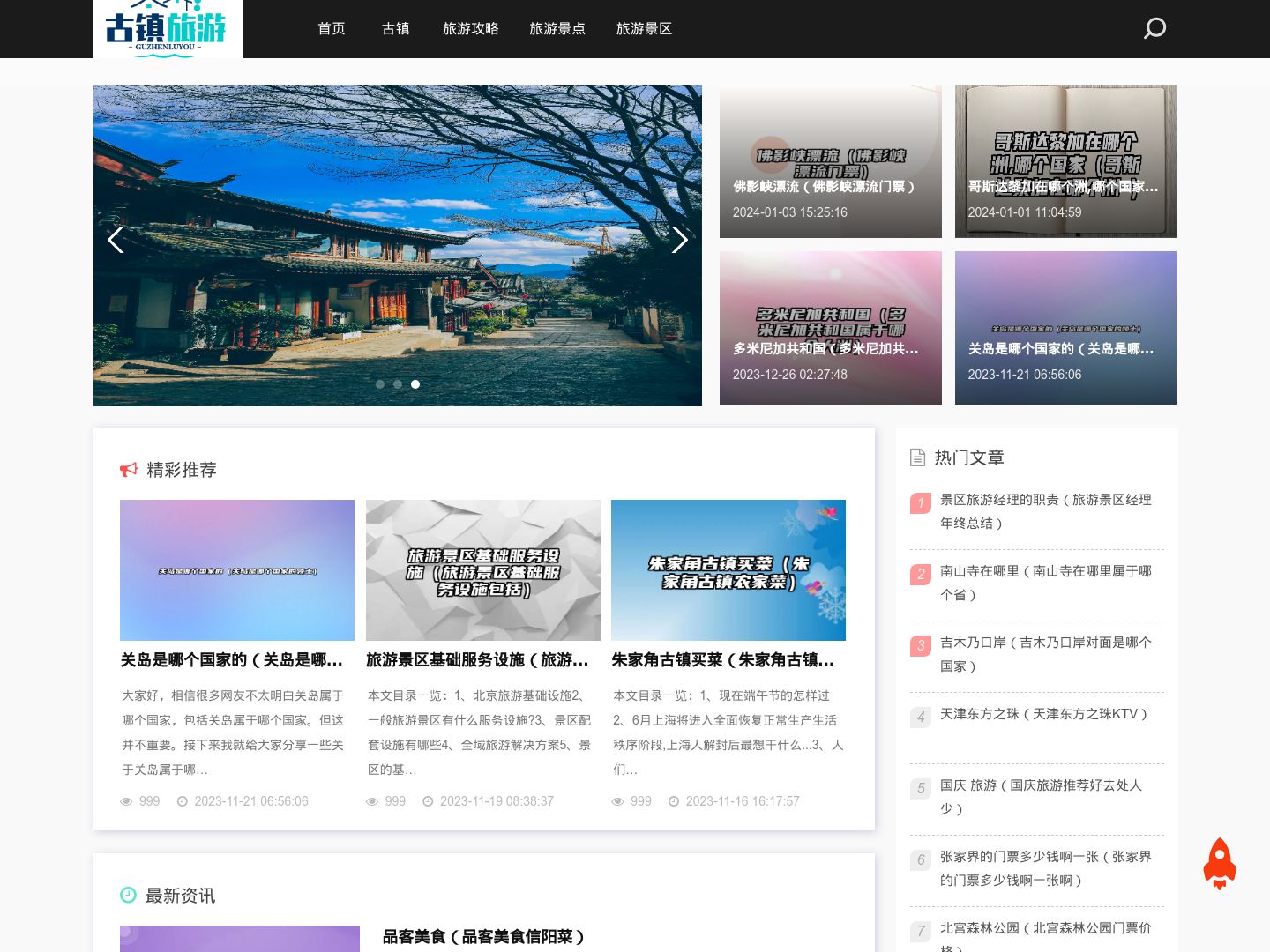This screenshot has height=952, width=1270.
Task: Click the ancient town carousel image
Action: click(398, 245)
